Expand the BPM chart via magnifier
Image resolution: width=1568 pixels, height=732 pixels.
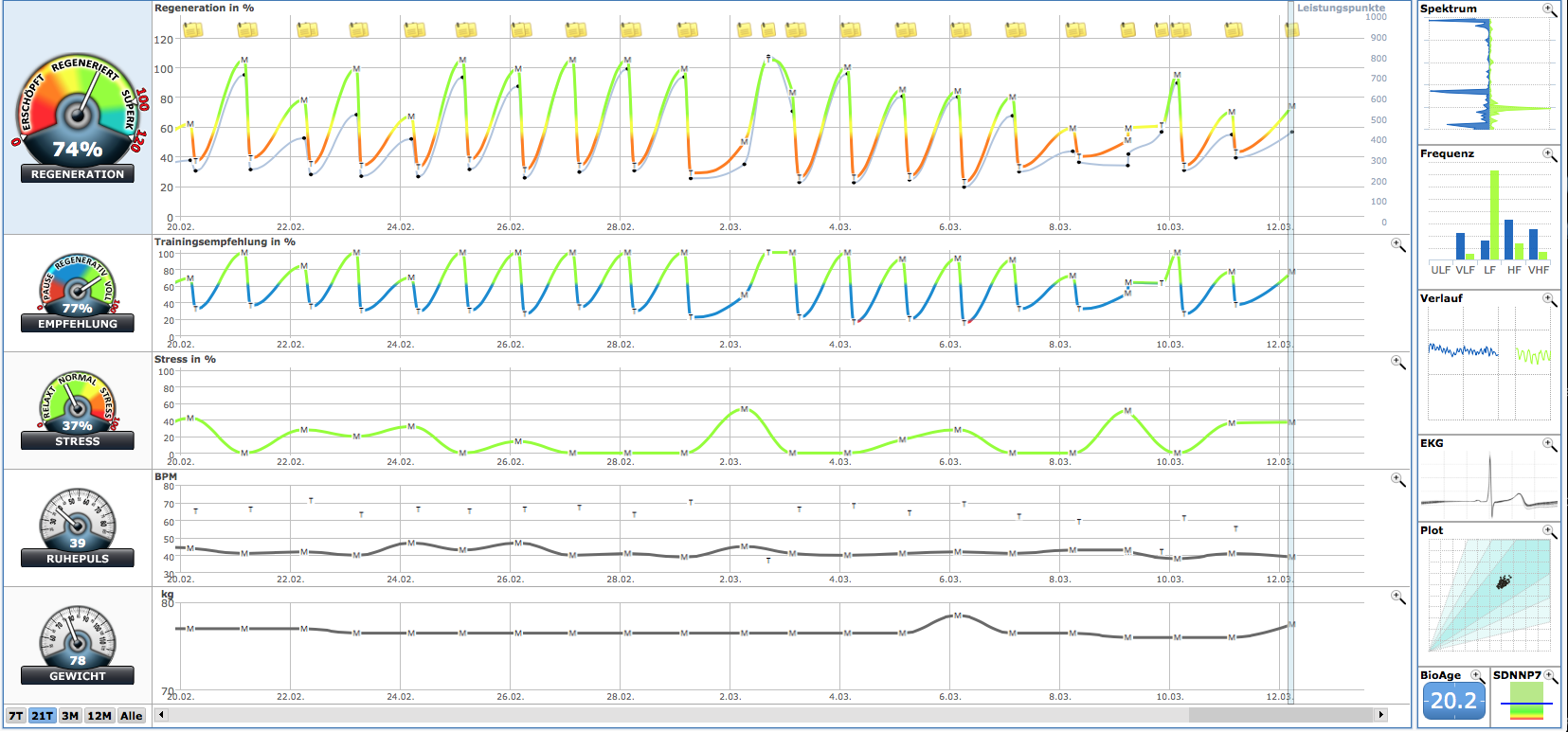point(1397,480)
